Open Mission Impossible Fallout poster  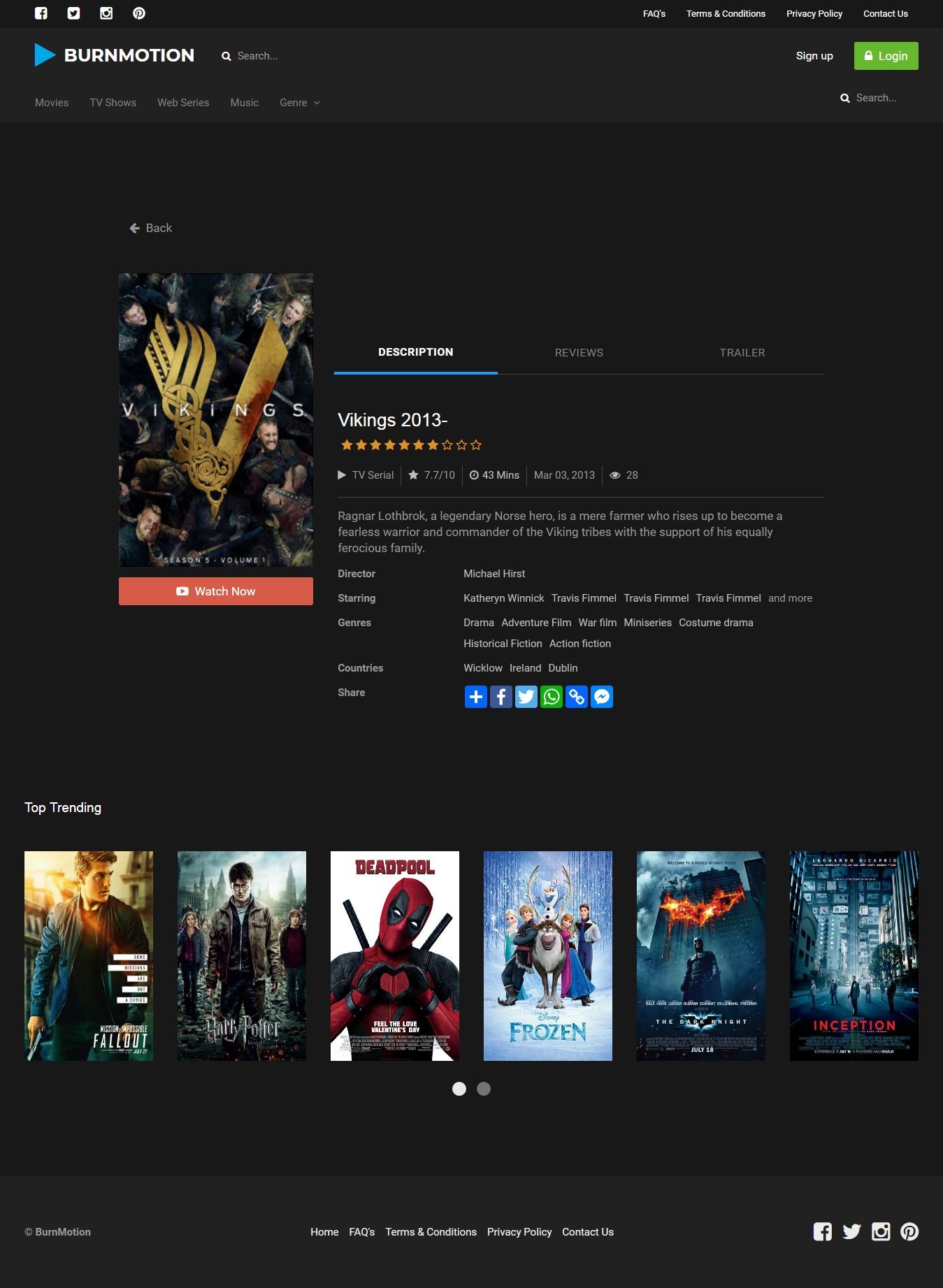(x=89, y=956)
